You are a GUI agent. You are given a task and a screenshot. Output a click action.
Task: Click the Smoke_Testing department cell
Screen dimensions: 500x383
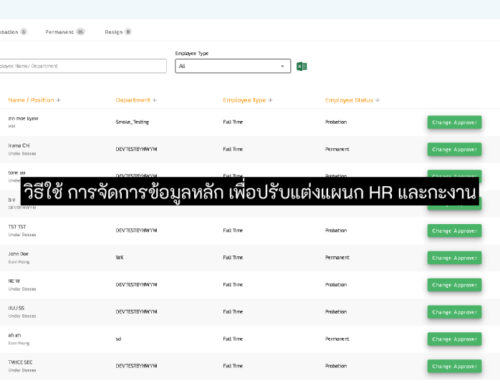[132, 122]
